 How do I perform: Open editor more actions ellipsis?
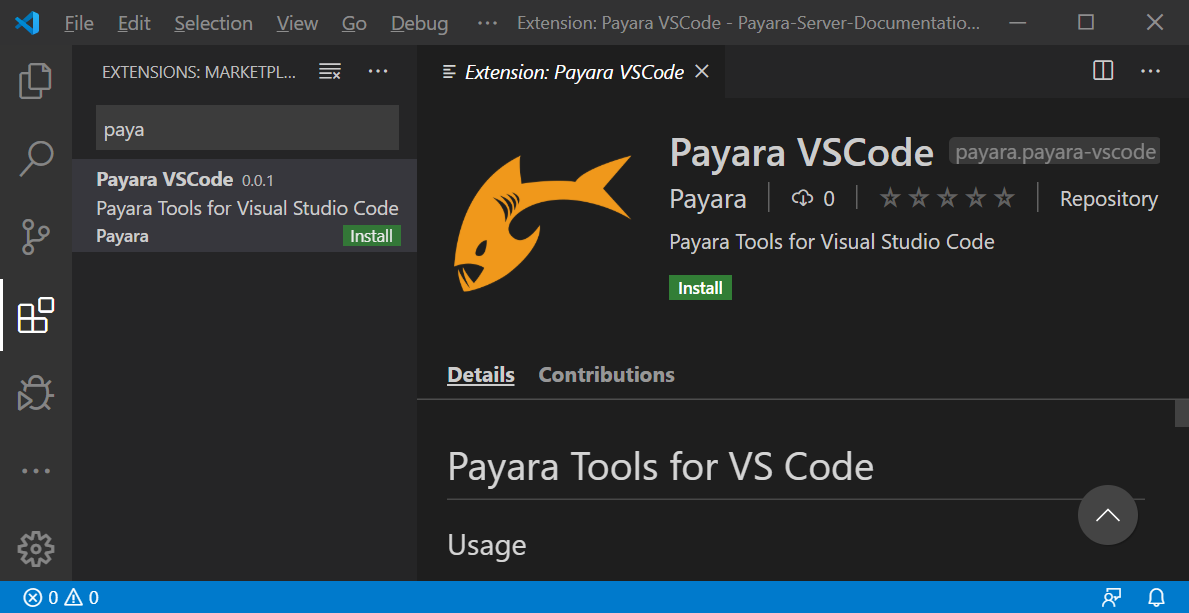1150,71
